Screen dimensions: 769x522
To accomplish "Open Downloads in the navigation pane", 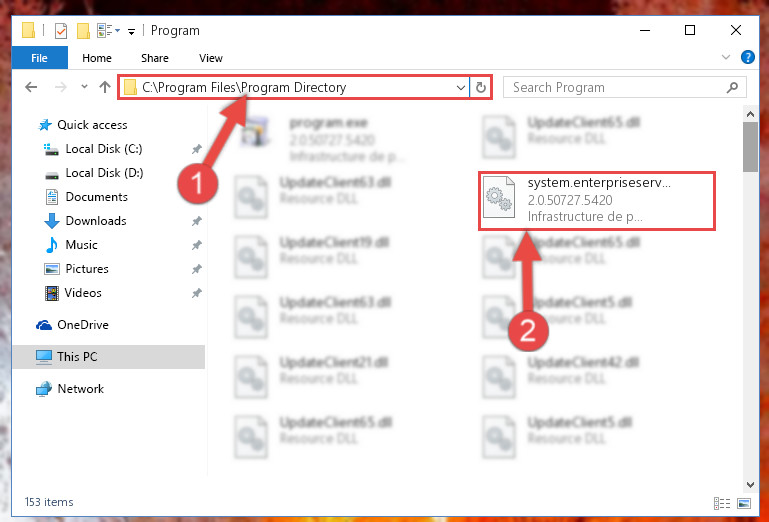I will tap(96, 221).
